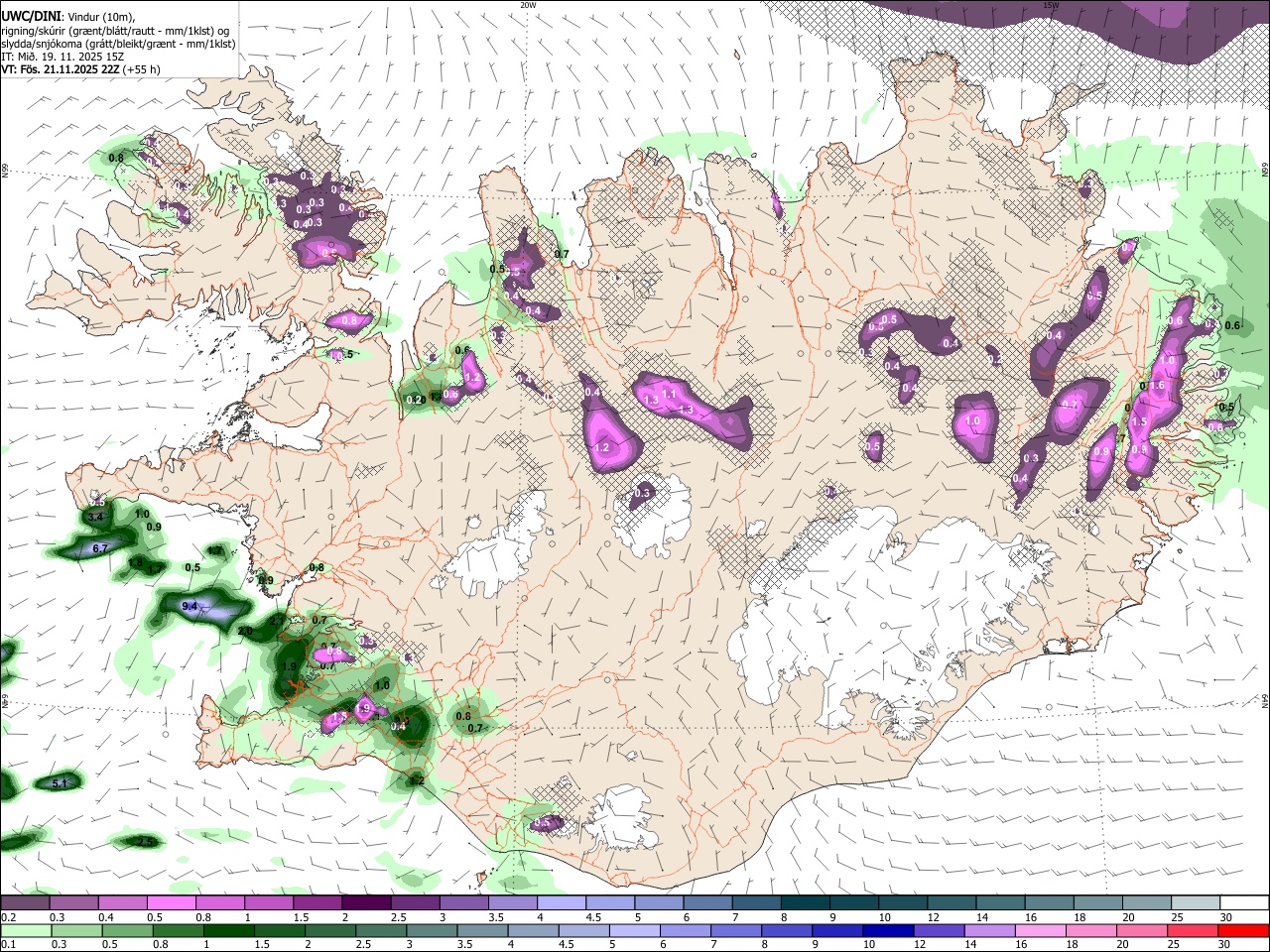This screenshot has width=1270, height=952.
Task: Select the white 30 swatch in snow legend
Action: point(1244,902)
